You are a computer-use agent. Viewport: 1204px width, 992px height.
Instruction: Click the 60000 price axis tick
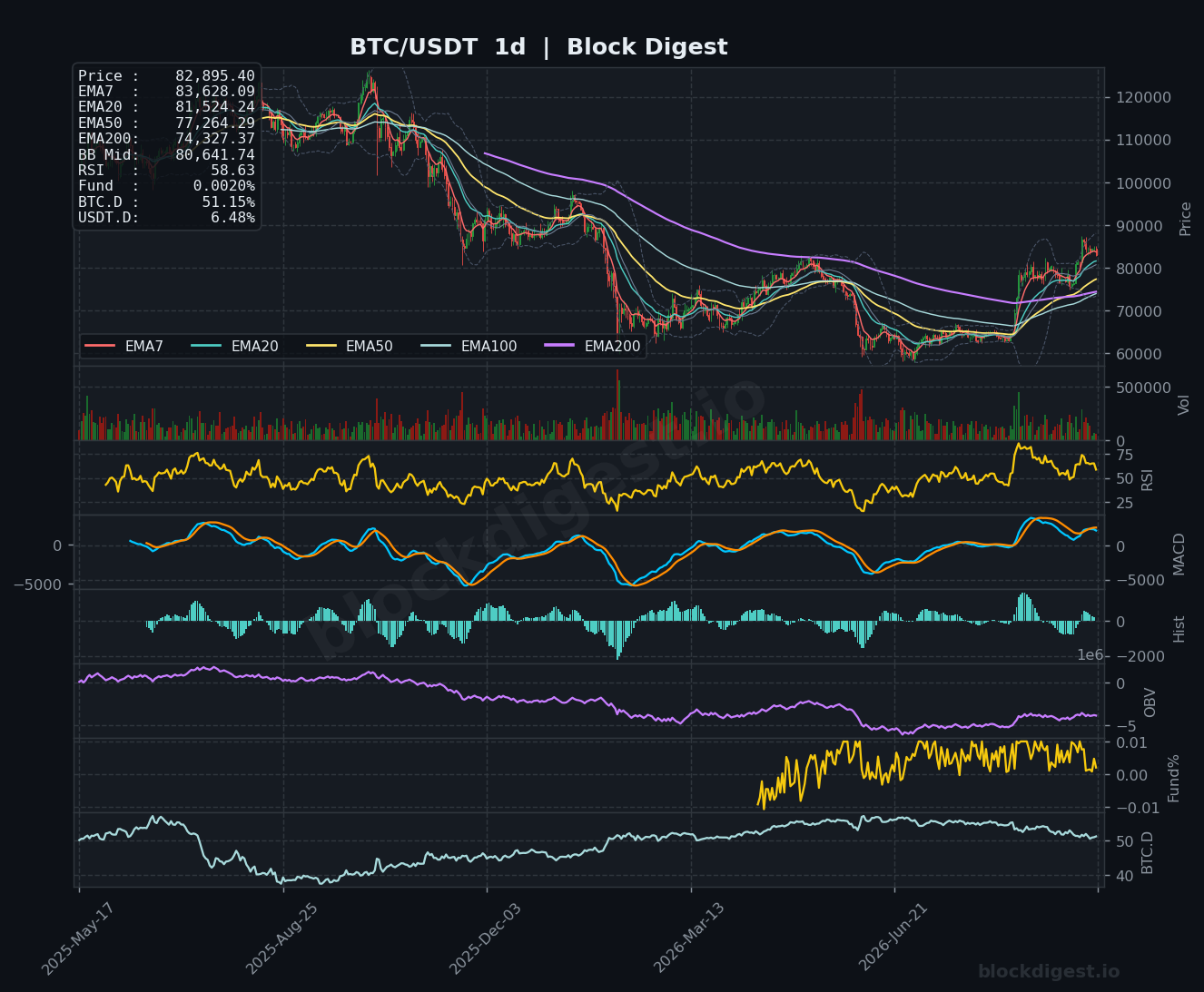pyautogui.click(x=1139, y=354)
